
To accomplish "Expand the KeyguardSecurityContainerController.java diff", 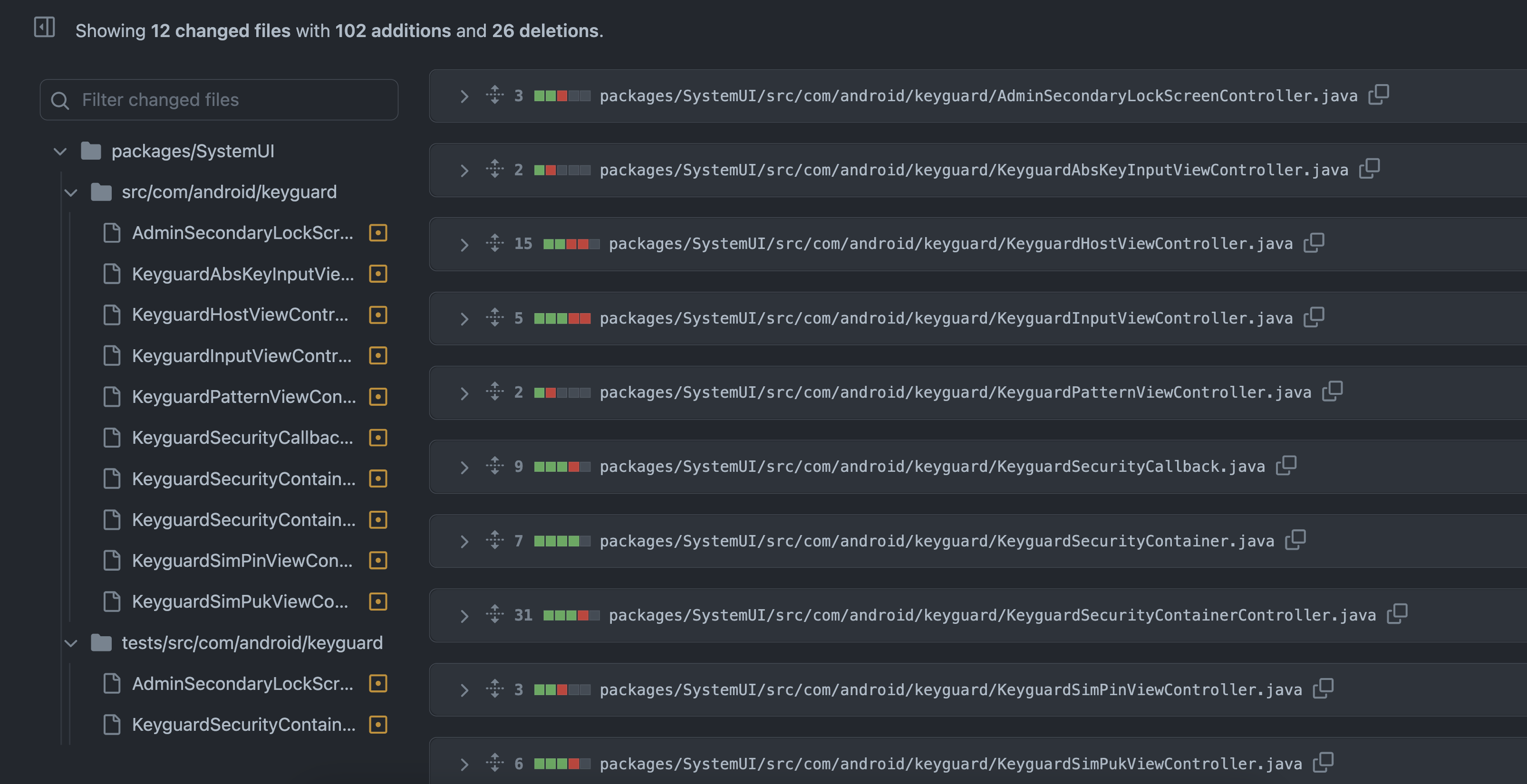I will [463, 614].
